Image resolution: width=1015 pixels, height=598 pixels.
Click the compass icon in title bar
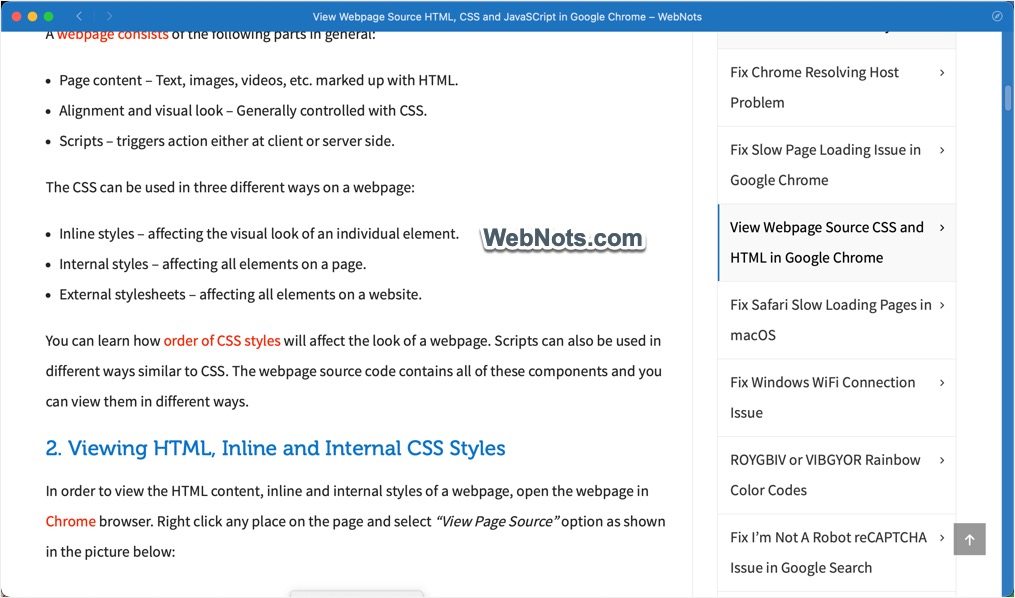tap(996, 16)
